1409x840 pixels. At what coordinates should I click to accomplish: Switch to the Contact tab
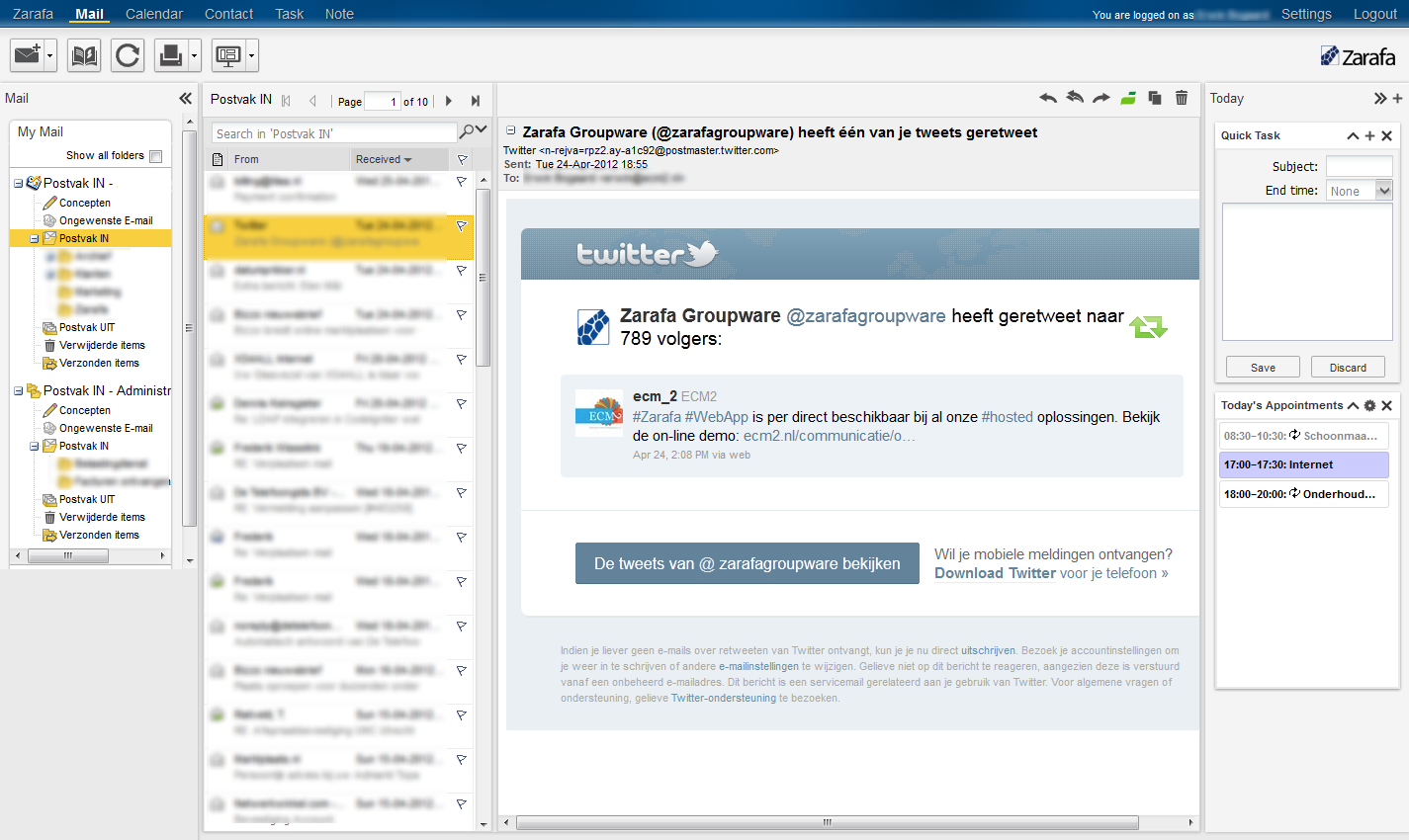pos(228,14)
